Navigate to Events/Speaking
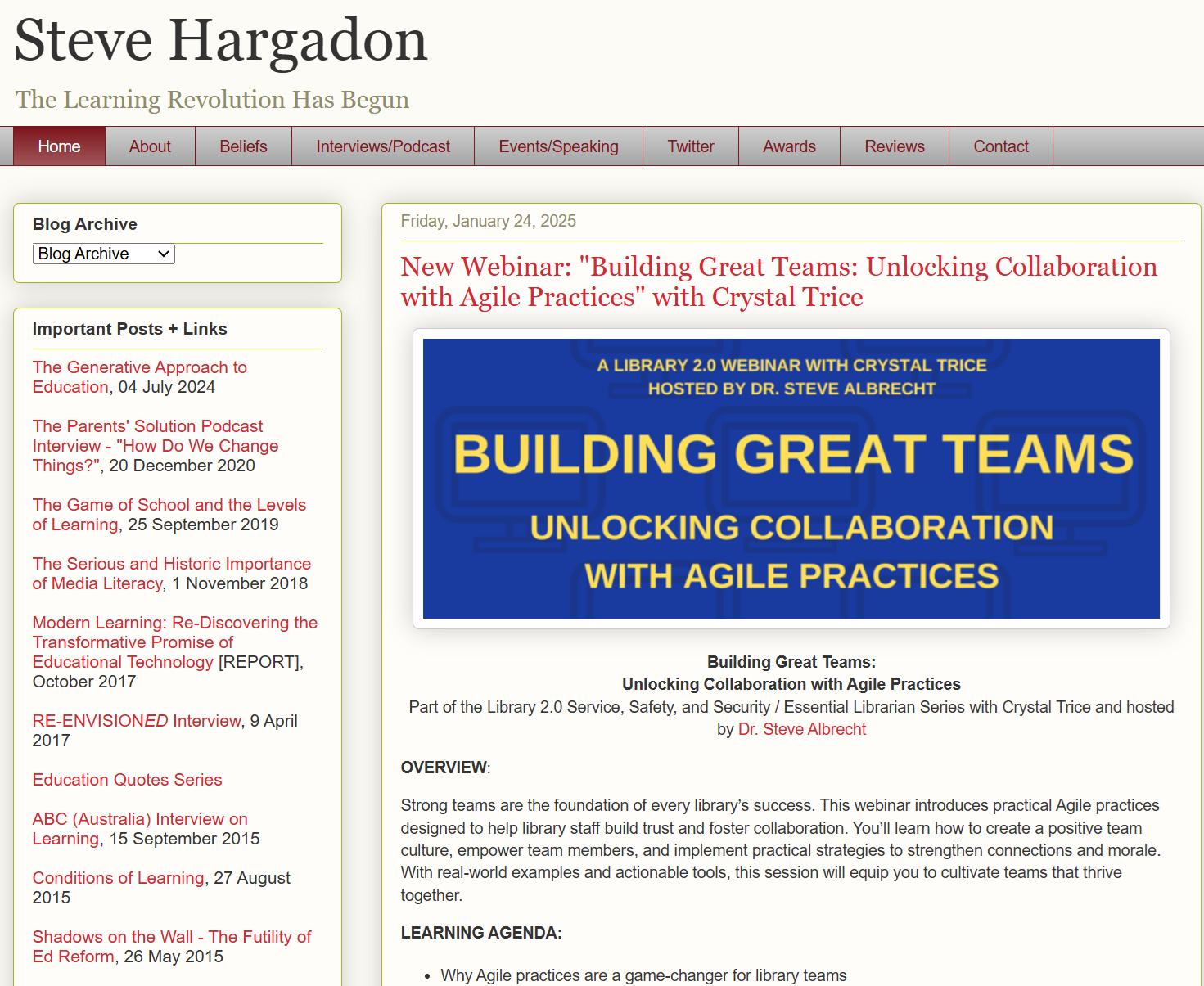Image resolution: width=1204 pixels, height=986 pixels. click(x=558, y=146)
